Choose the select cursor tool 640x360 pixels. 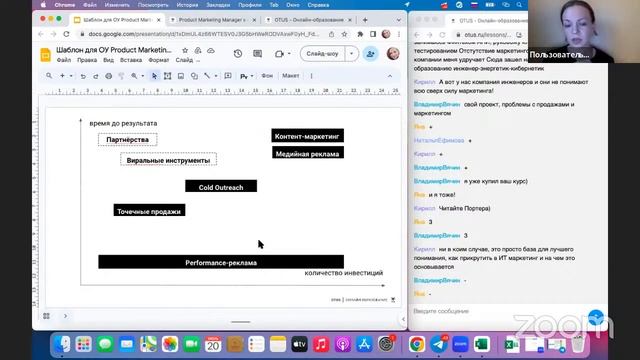click(x=154, y=76)
